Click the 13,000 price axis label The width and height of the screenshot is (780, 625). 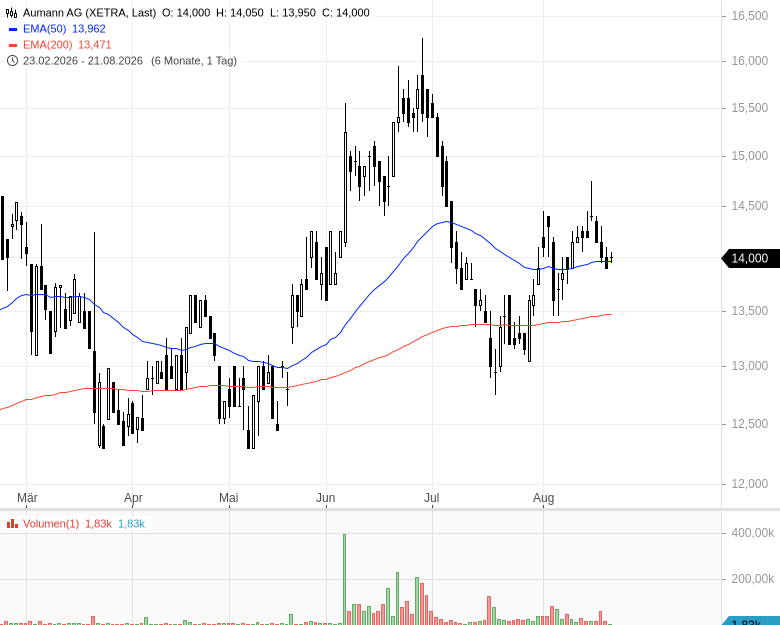(750, 366)
